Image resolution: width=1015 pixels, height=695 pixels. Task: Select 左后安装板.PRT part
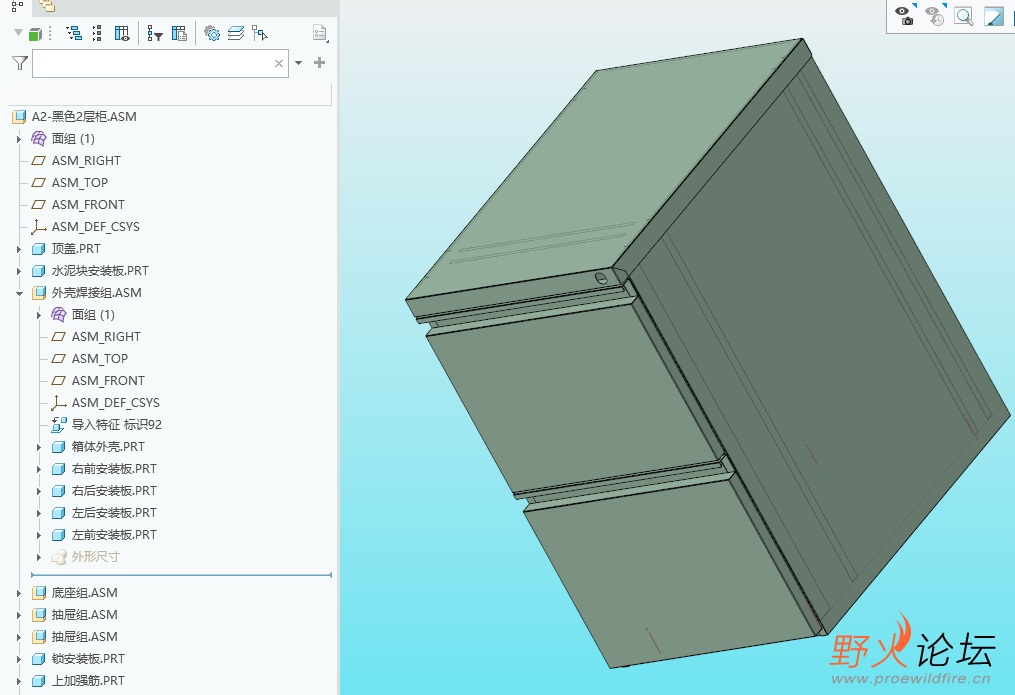[x=114, y=513]
